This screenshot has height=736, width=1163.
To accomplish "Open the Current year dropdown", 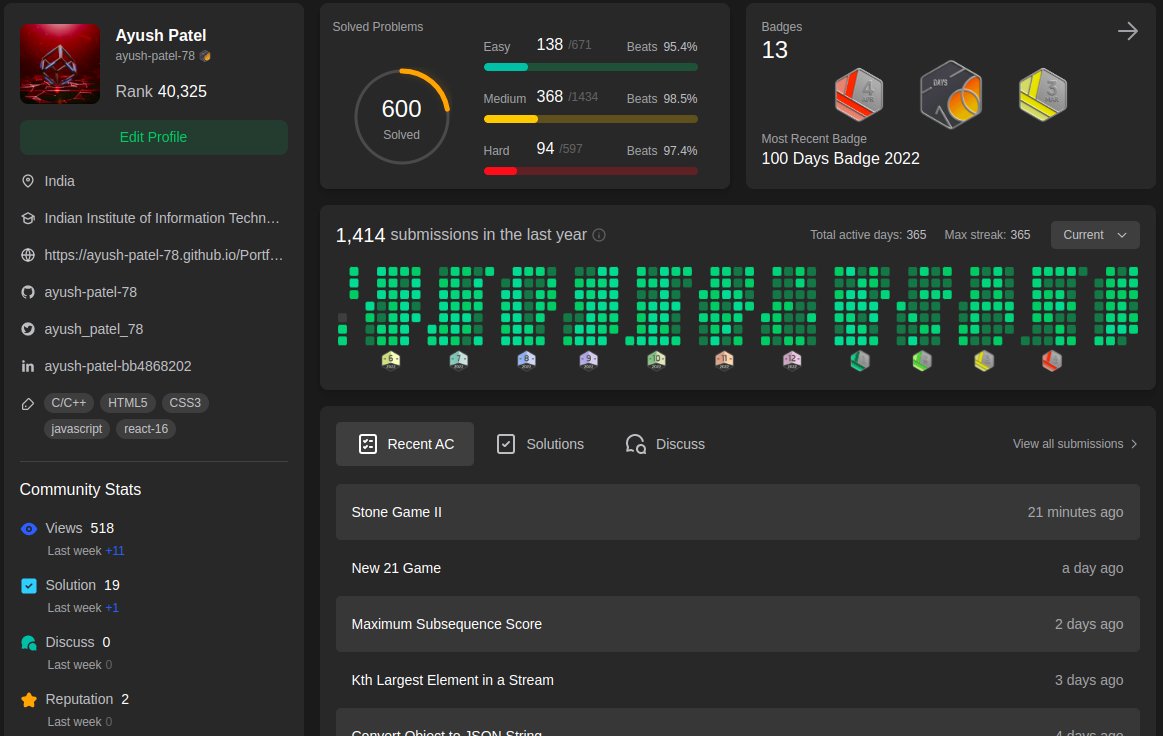I will pos(1095,235).
